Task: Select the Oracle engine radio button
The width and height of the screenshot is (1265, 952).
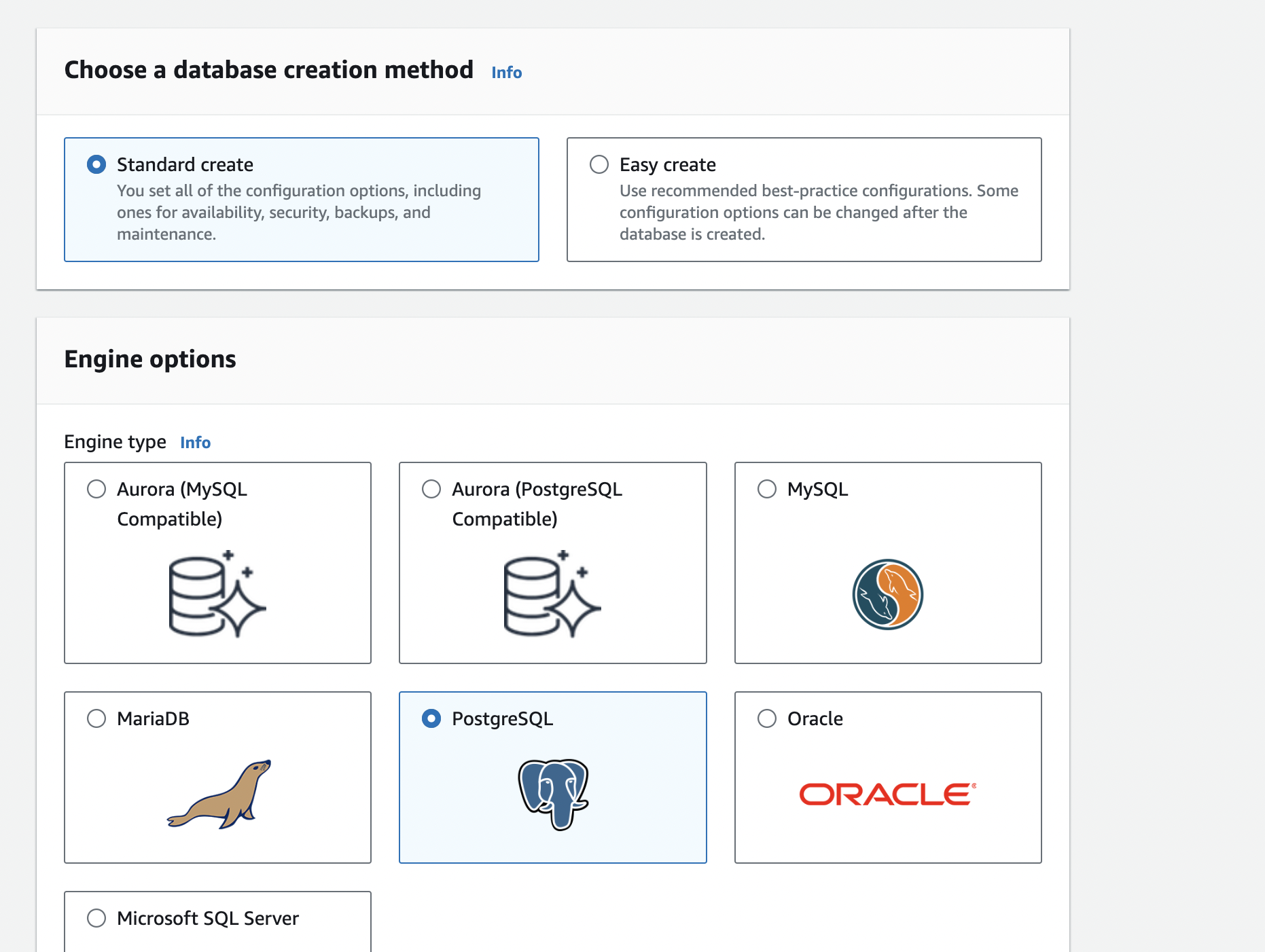Action: click(x=767, y=718)
